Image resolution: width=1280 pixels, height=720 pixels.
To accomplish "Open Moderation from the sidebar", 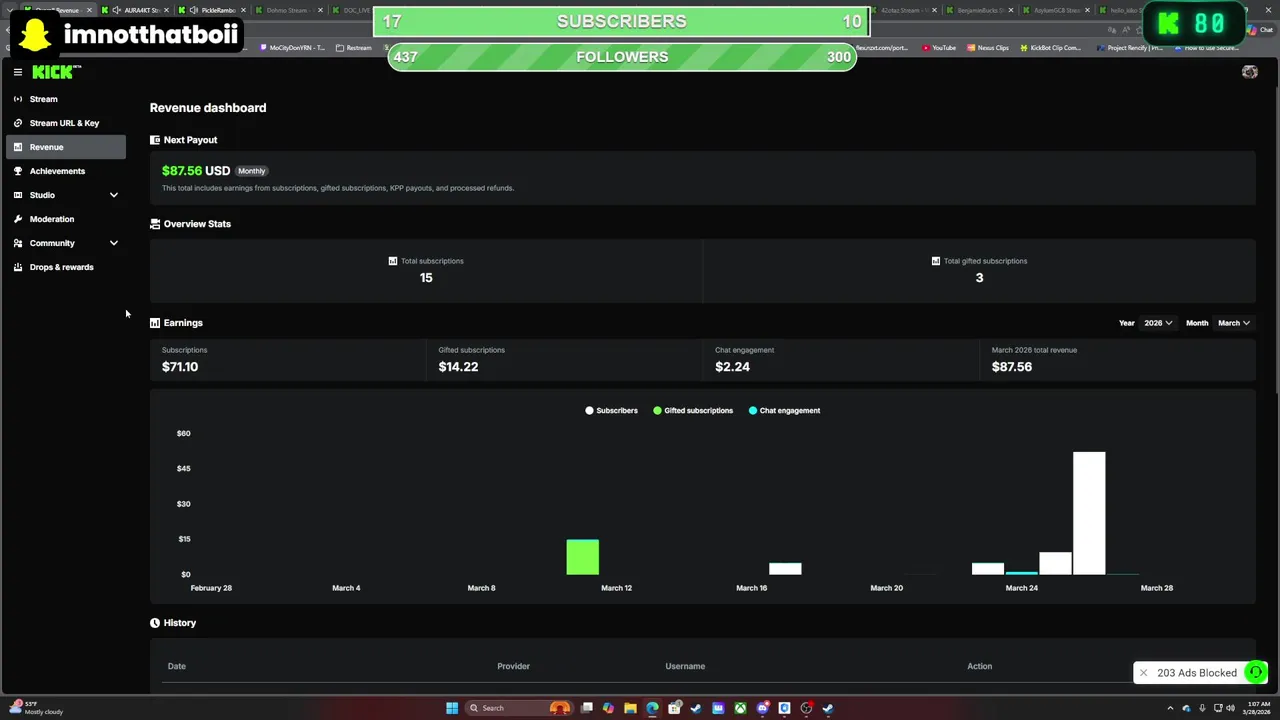I will point(66,219).
